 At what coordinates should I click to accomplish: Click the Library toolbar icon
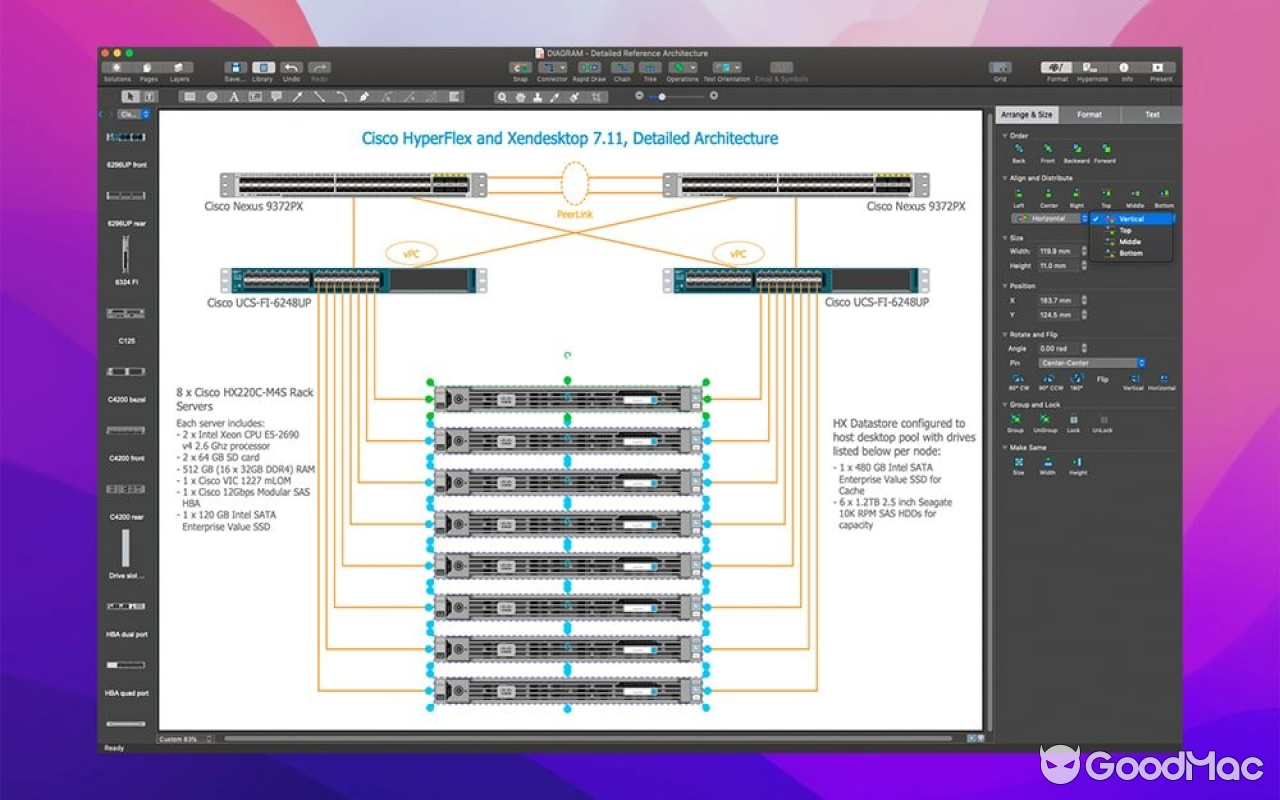click(x=263, y=67)
